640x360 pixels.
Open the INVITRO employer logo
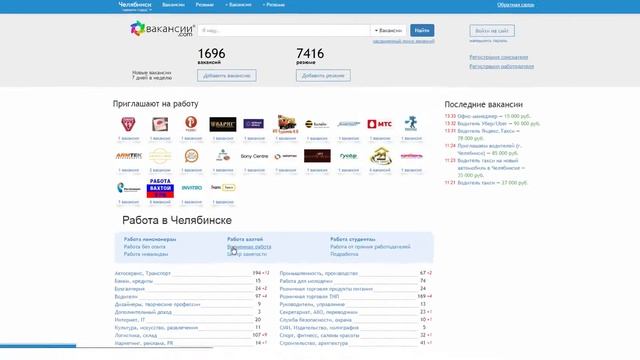click(x=191, y=188)
